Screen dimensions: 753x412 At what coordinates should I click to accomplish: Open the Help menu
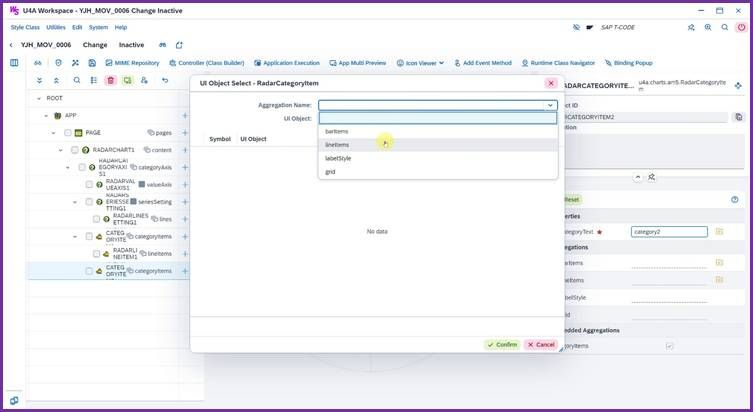(121, 27)
